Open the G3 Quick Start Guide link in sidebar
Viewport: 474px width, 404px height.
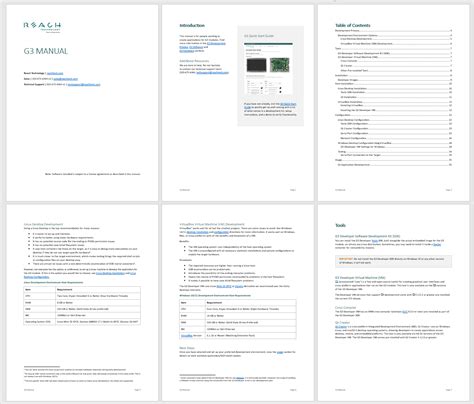288,104
